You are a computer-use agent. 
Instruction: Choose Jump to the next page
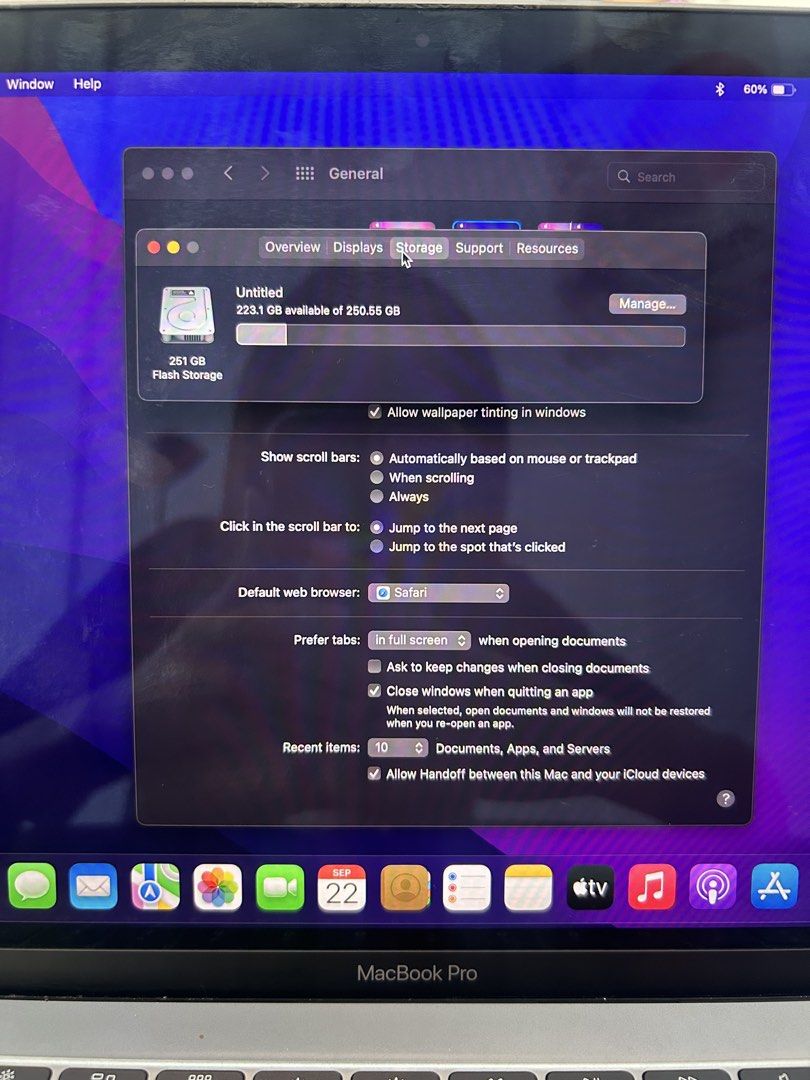click(377, 528)
